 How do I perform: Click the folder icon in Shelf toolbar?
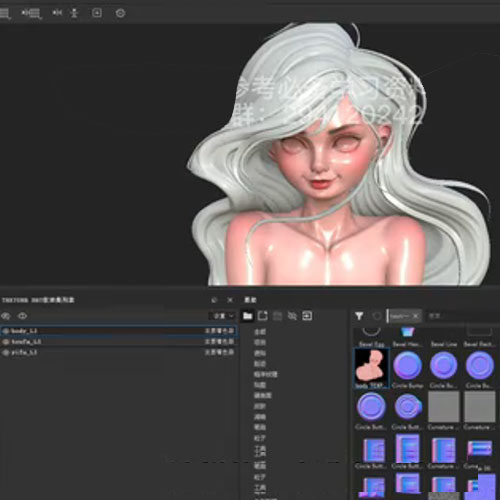[x=247, y=316]
